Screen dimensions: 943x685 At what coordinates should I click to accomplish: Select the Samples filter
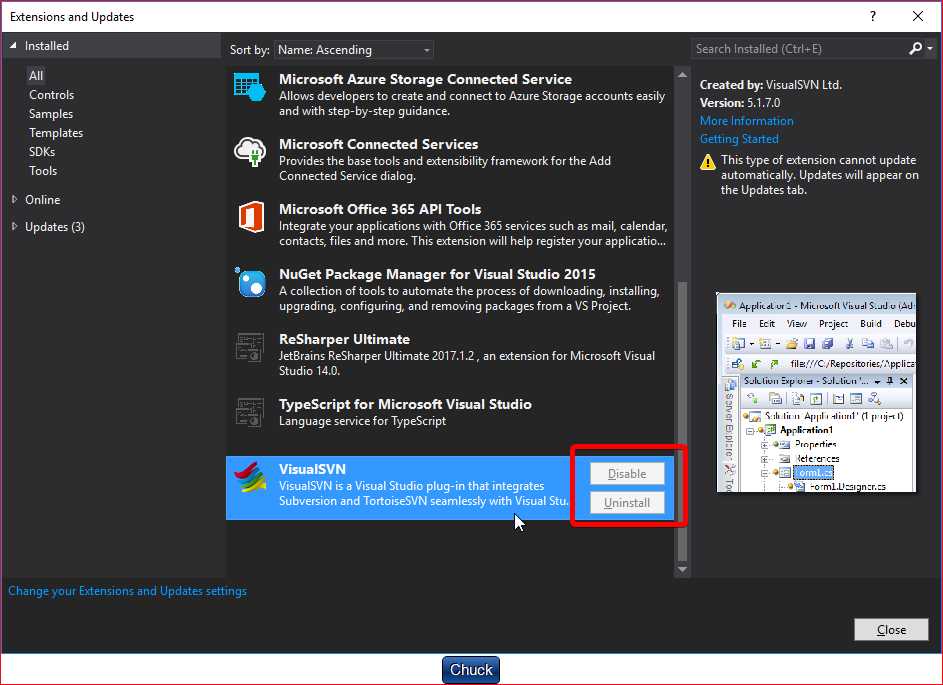51,114
